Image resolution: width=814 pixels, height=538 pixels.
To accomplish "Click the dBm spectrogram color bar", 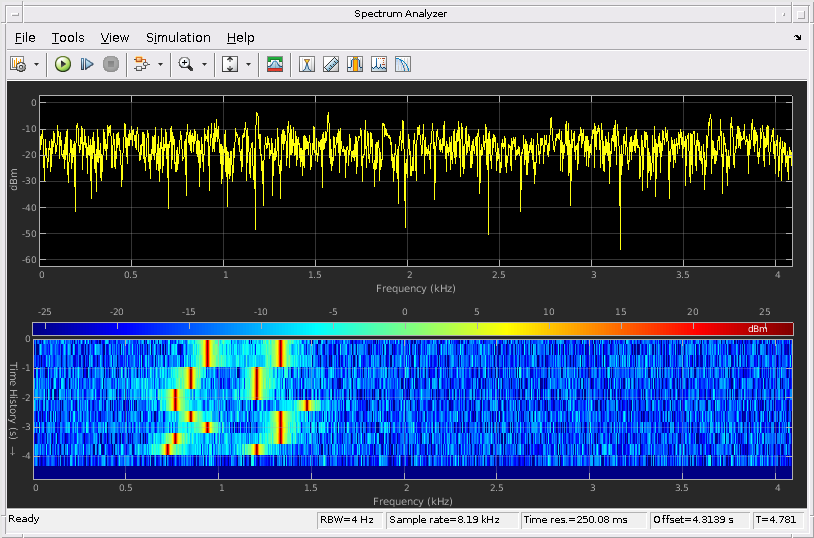I will [x=412, y=329].
